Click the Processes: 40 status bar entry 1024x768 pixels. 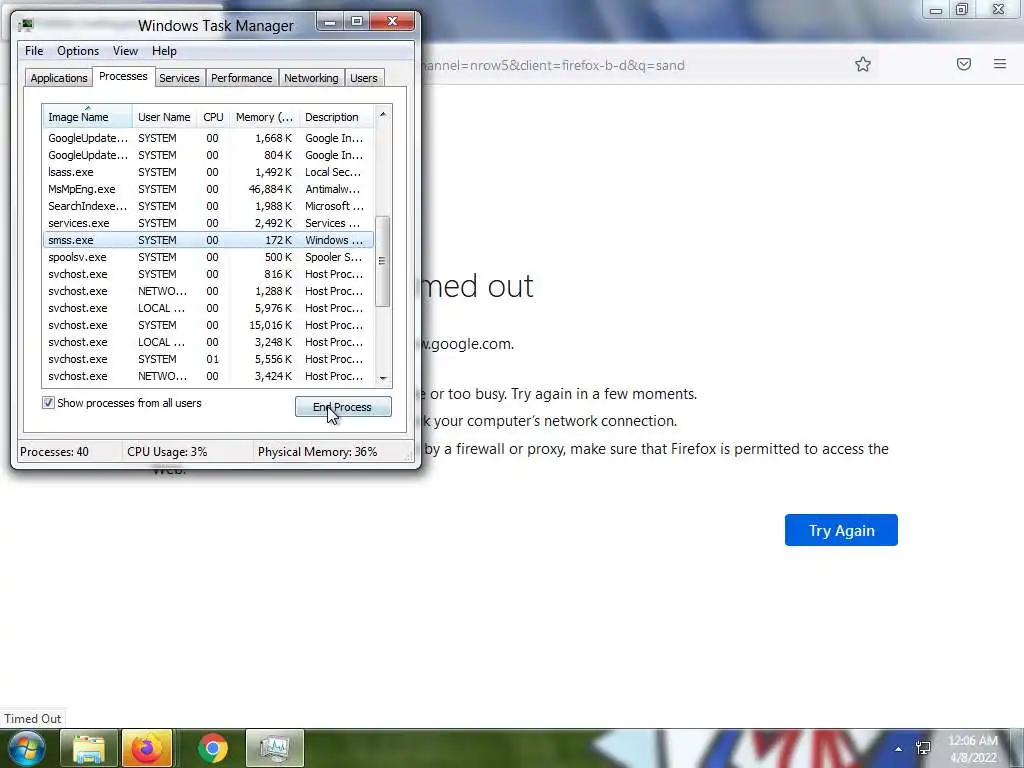coord(54,451)
